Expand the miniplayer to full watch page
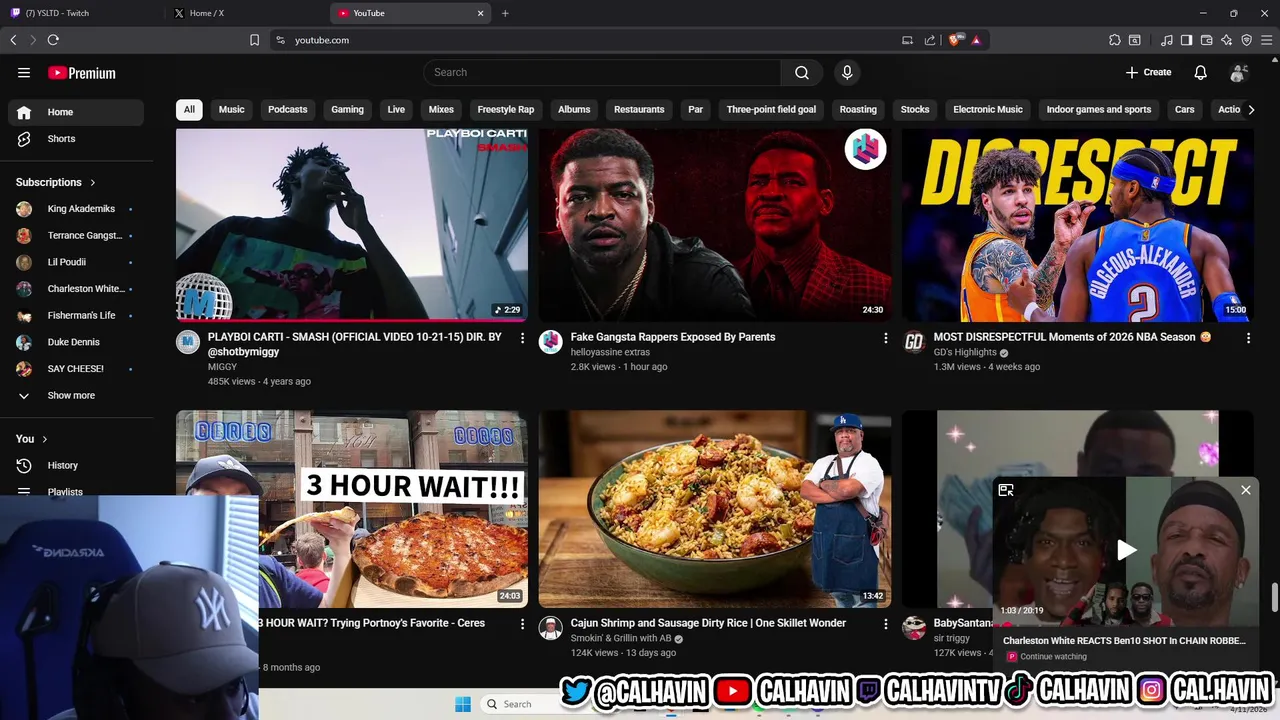This screenshot has height=720, width=1280. pyautogui.click(x=1006, y=490)
